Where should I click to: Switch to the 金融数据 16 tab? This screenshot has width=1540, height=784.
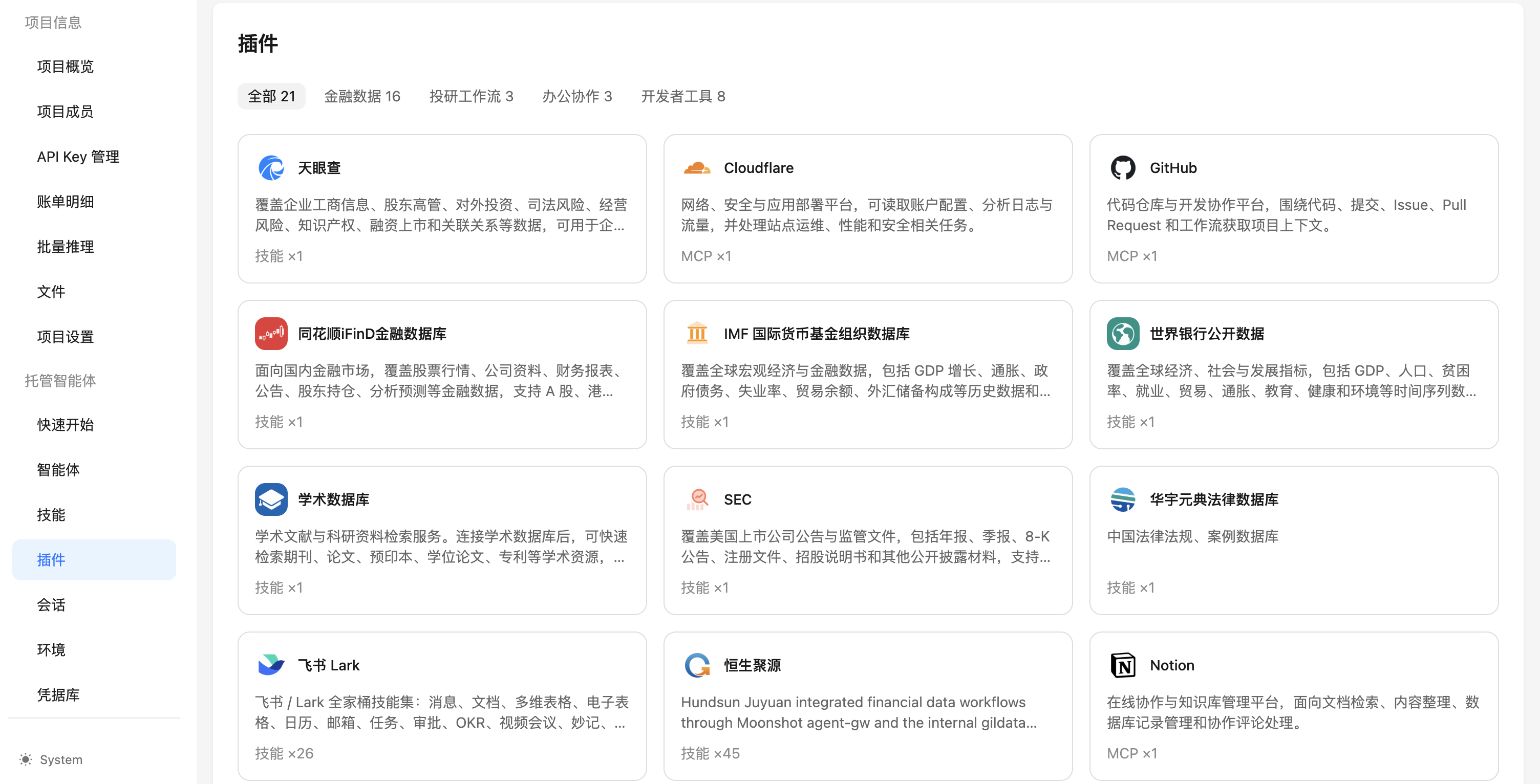[x=362, y=96]
